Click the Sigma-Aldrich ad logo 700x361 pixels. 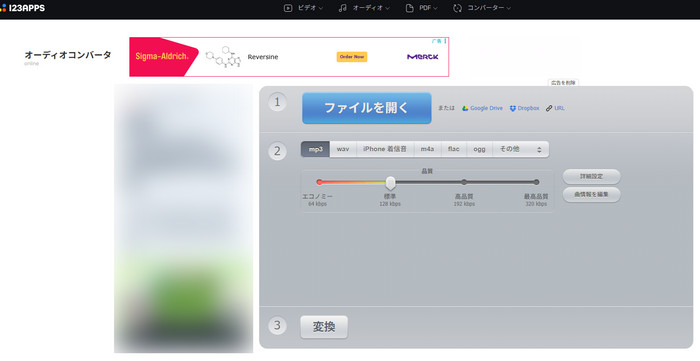click(162, 57)
